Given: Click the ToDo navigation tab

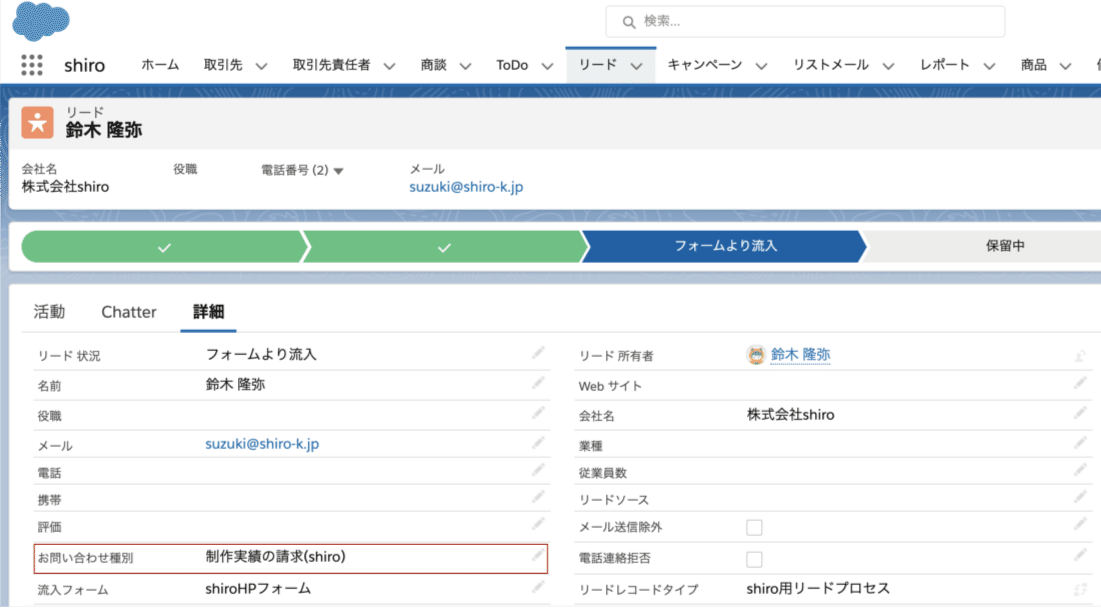Looking at the screenshot, I should click(512, 65).
